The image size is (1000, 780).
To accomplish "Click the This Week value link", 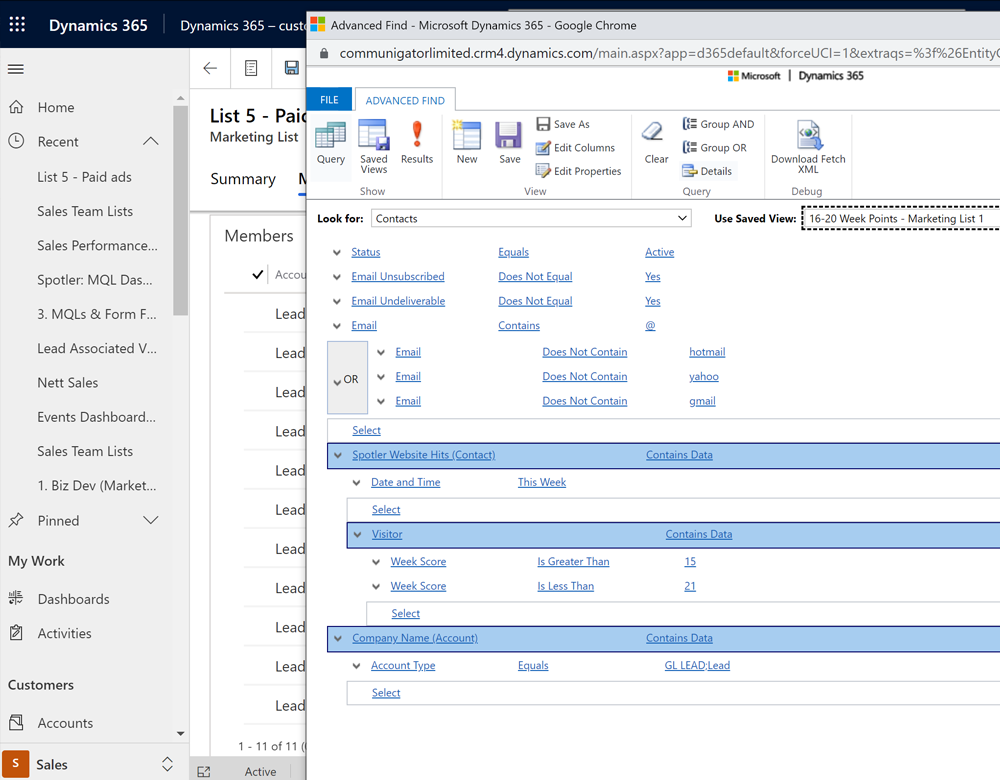I will [x=541, y=482].
